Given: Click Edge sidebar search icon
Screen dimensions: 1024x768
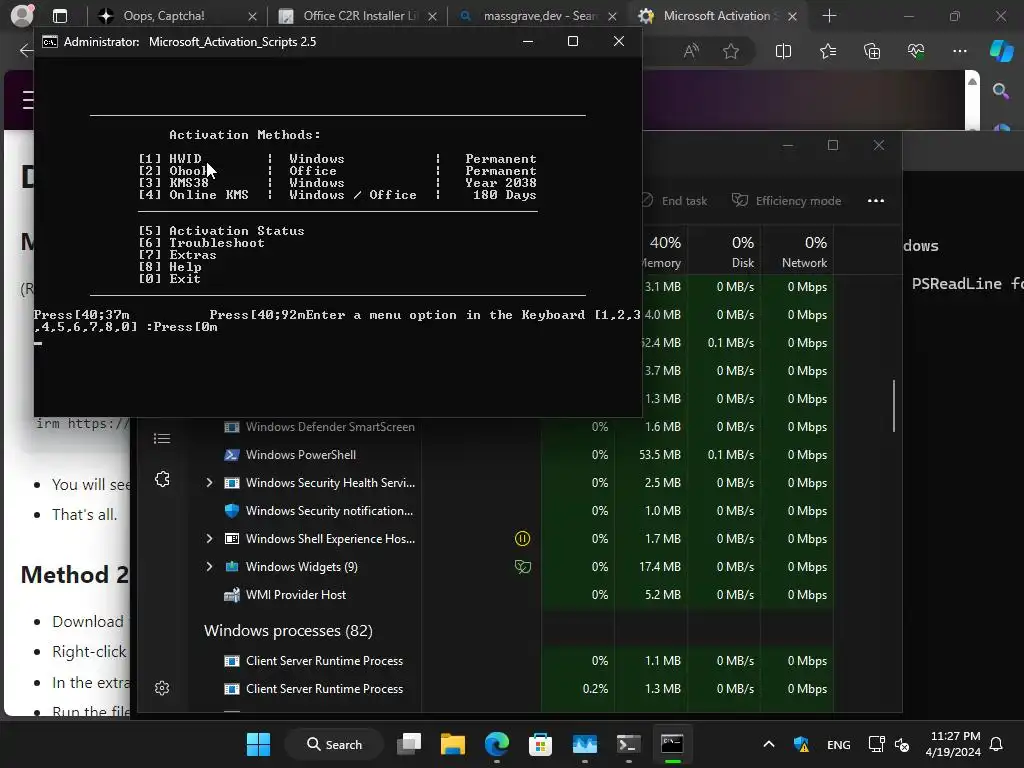Looking at the screenshot, I should click(x=1001, y=91).
